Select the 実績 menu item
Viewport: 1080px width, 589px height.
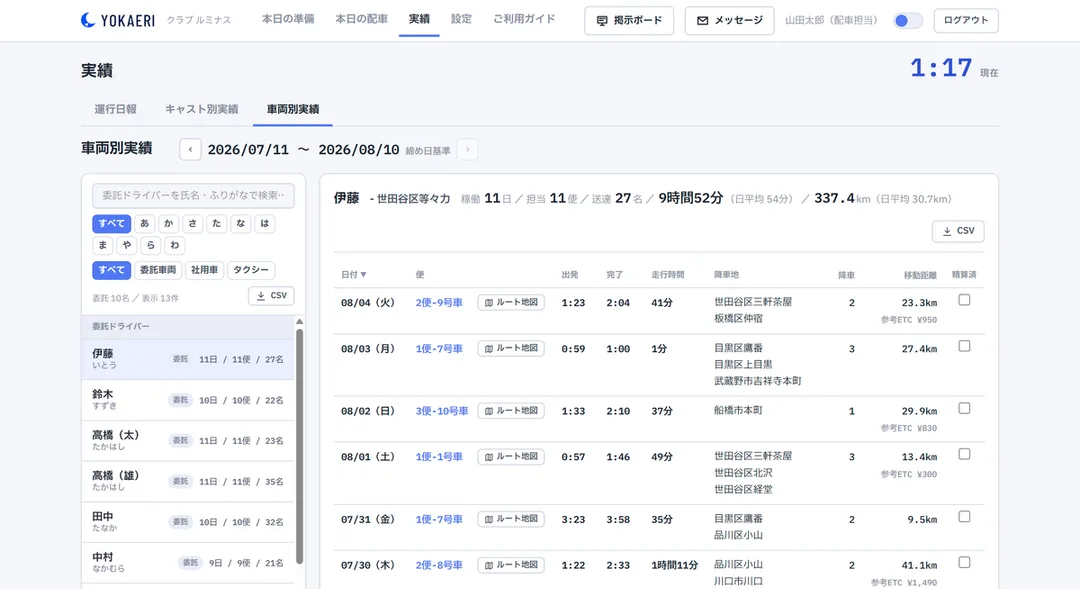click(419, 19)
